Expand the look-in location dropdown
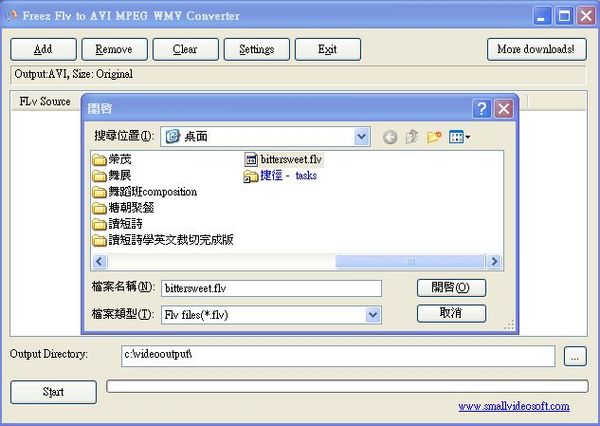This screenshot has height=426, width=600. point(362,136)
